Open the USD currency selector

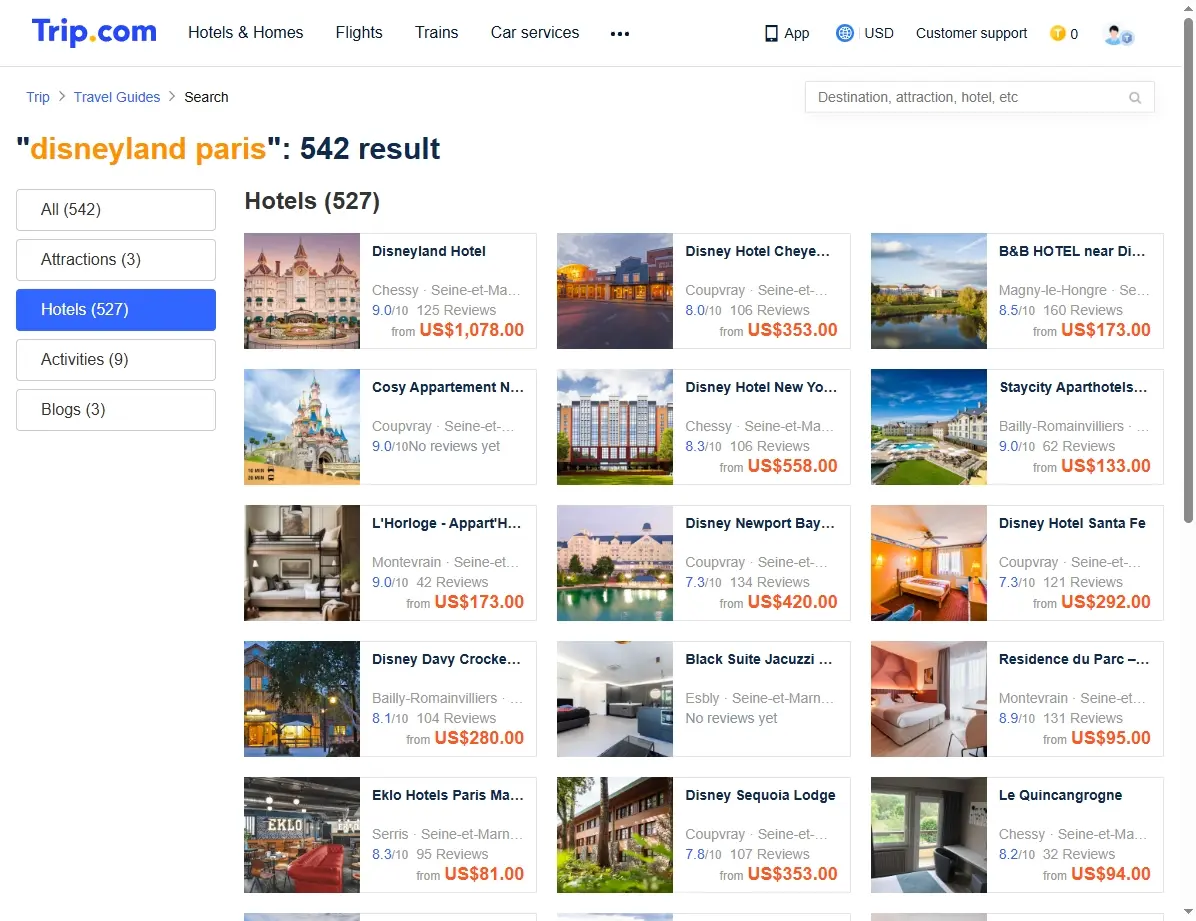coord(879,34)
